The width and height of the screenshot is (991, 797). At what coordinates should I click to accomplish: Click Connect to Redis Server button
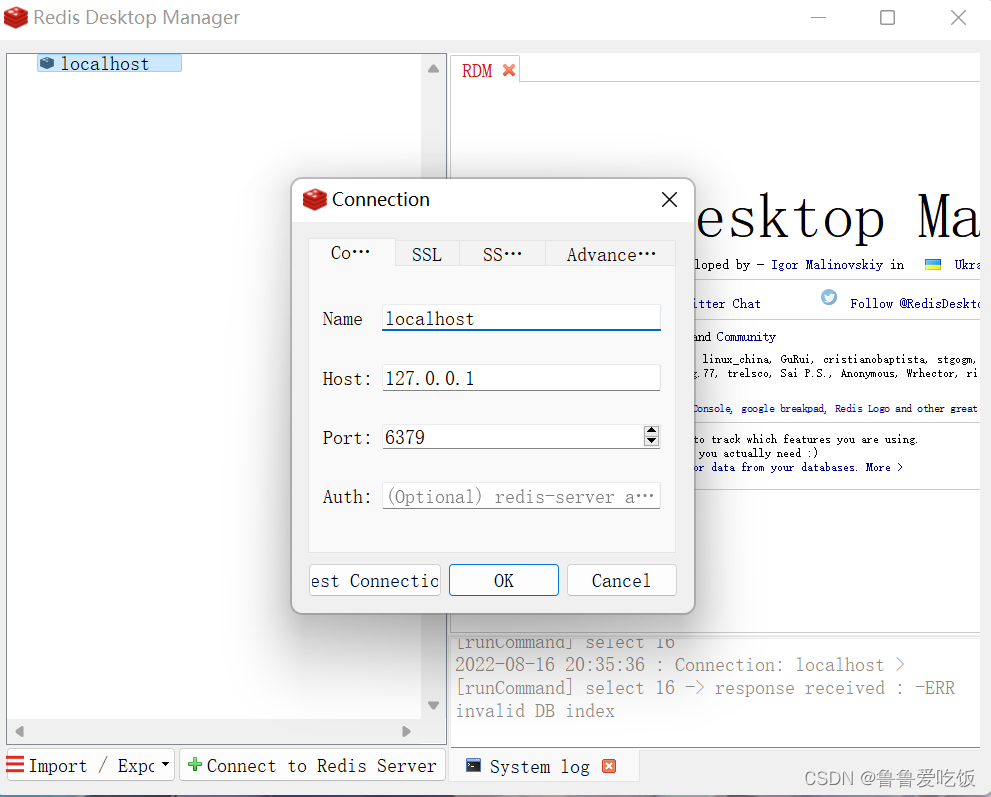pyautogui.click(x=312, y=765)
